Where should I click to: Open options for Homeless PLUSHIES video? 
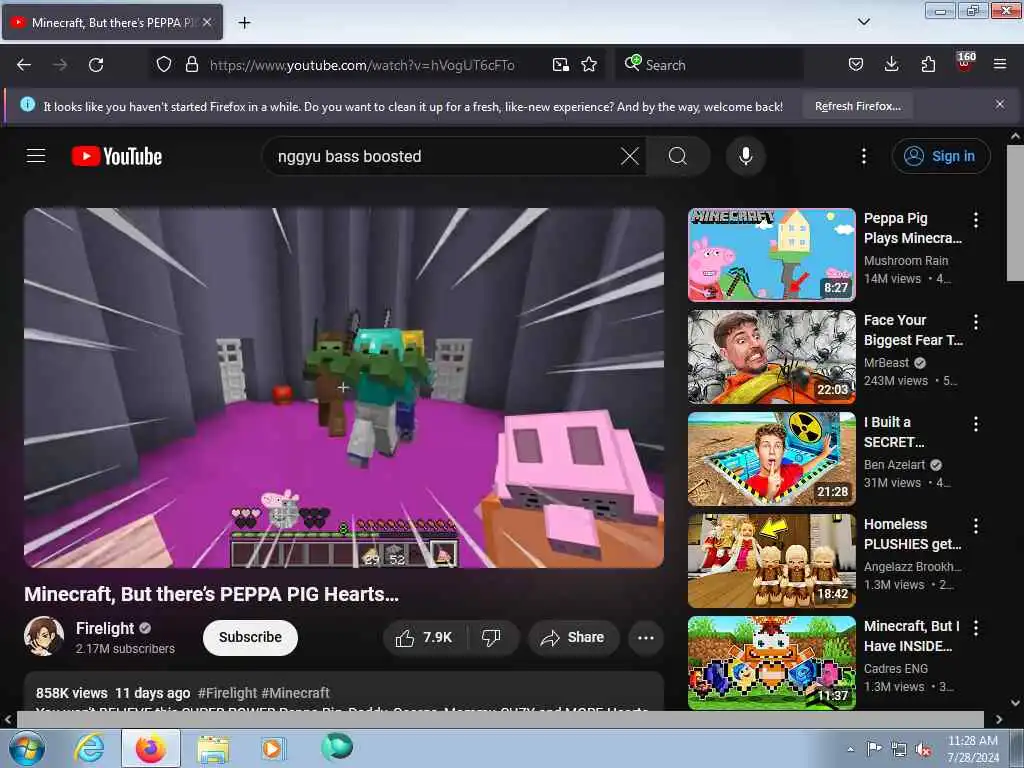pyautogui.click(x=976, y=526)
